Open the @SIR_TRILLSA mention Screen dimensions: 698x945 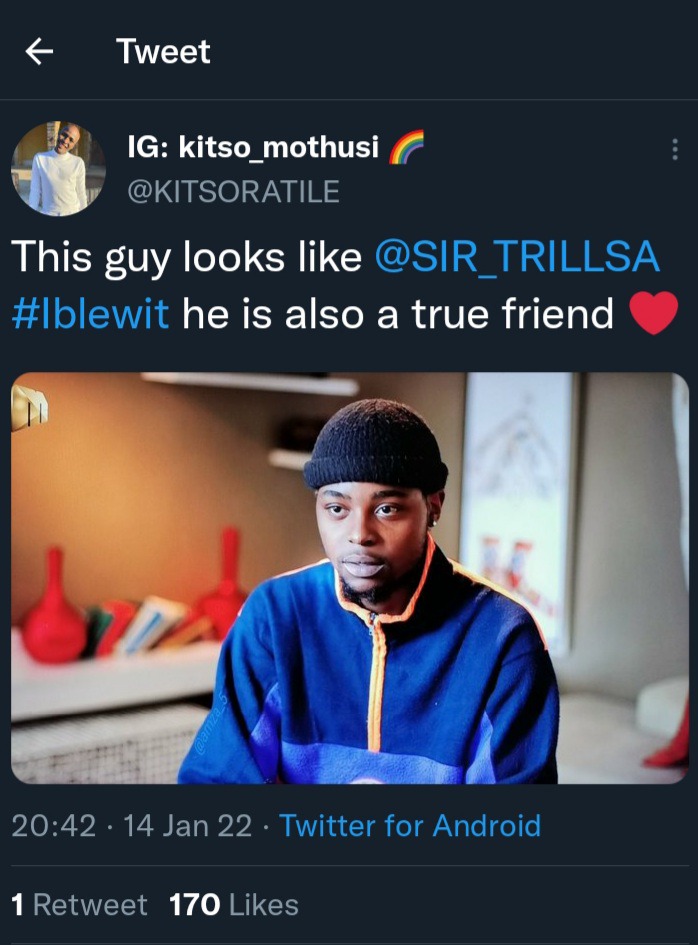click(x=517, y=256)
